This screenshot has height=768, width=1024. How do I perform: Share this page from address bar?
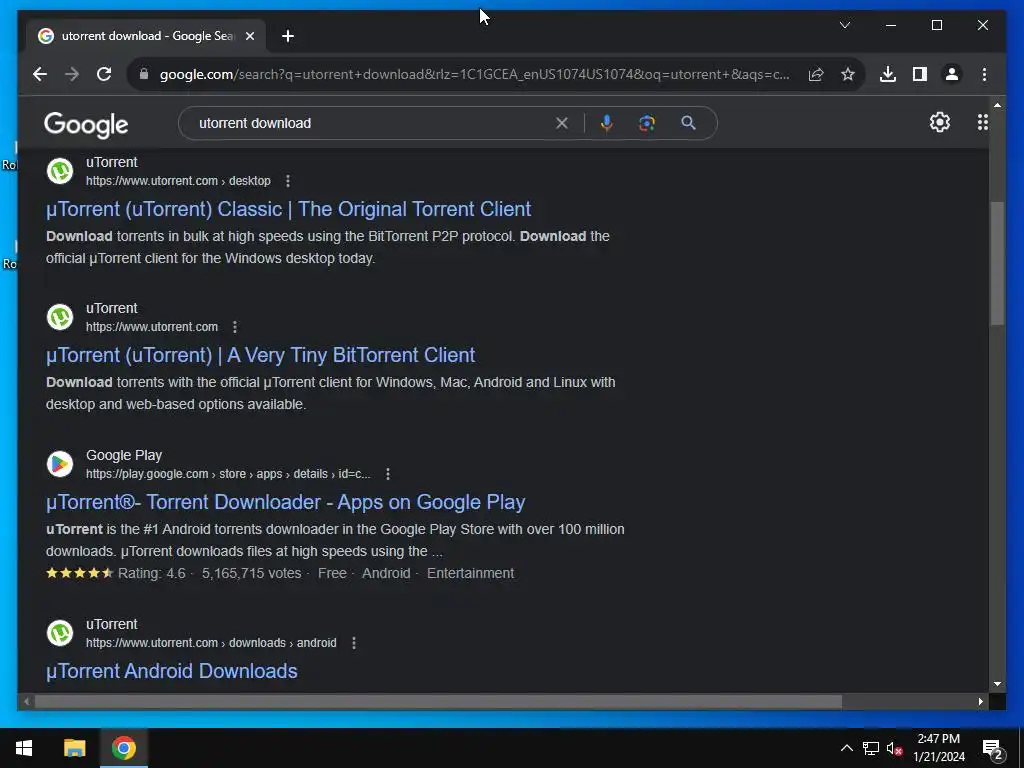point(816,74)
